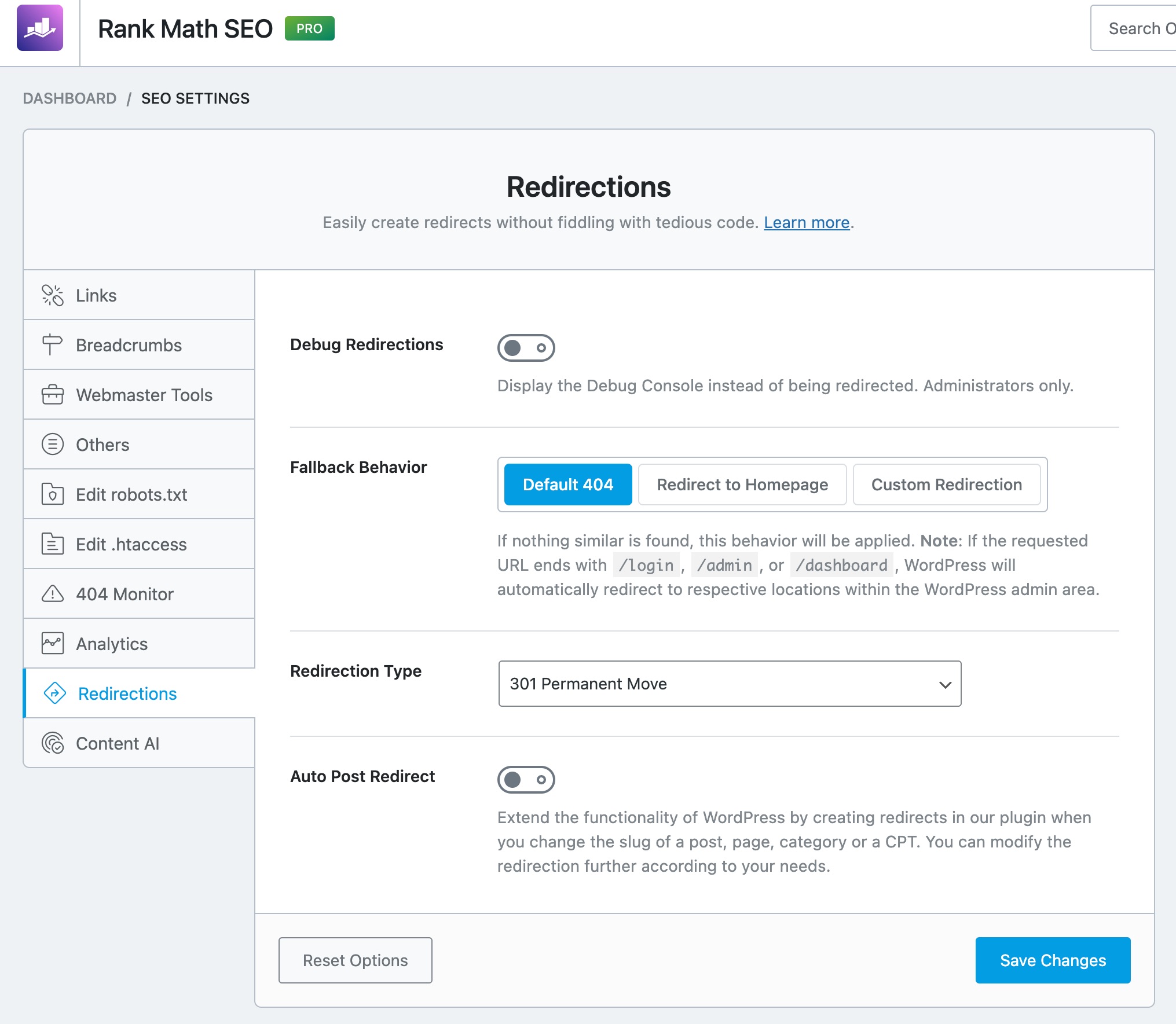Open the Links settings tab
The image size is (1176, 1024).
[139, 295]
